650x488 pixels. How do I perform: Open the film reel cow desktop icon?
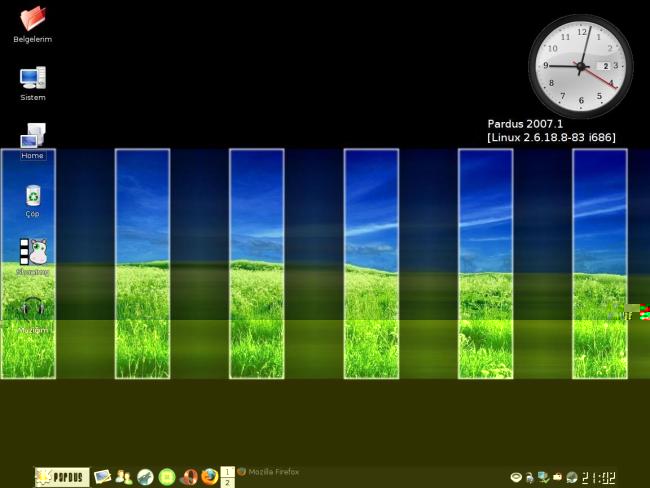(x=32, y=252)
